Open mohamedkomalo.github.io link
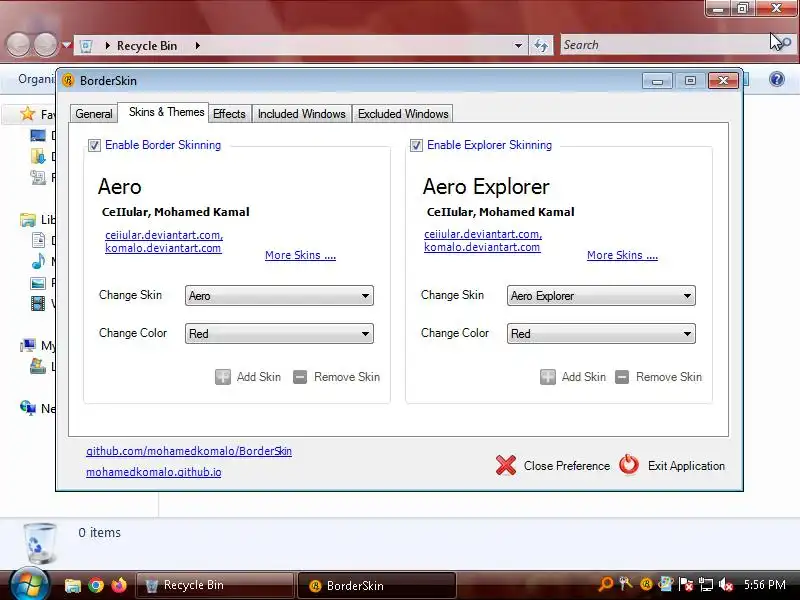This screenshot has width=800, height=600. pos(154,472)
